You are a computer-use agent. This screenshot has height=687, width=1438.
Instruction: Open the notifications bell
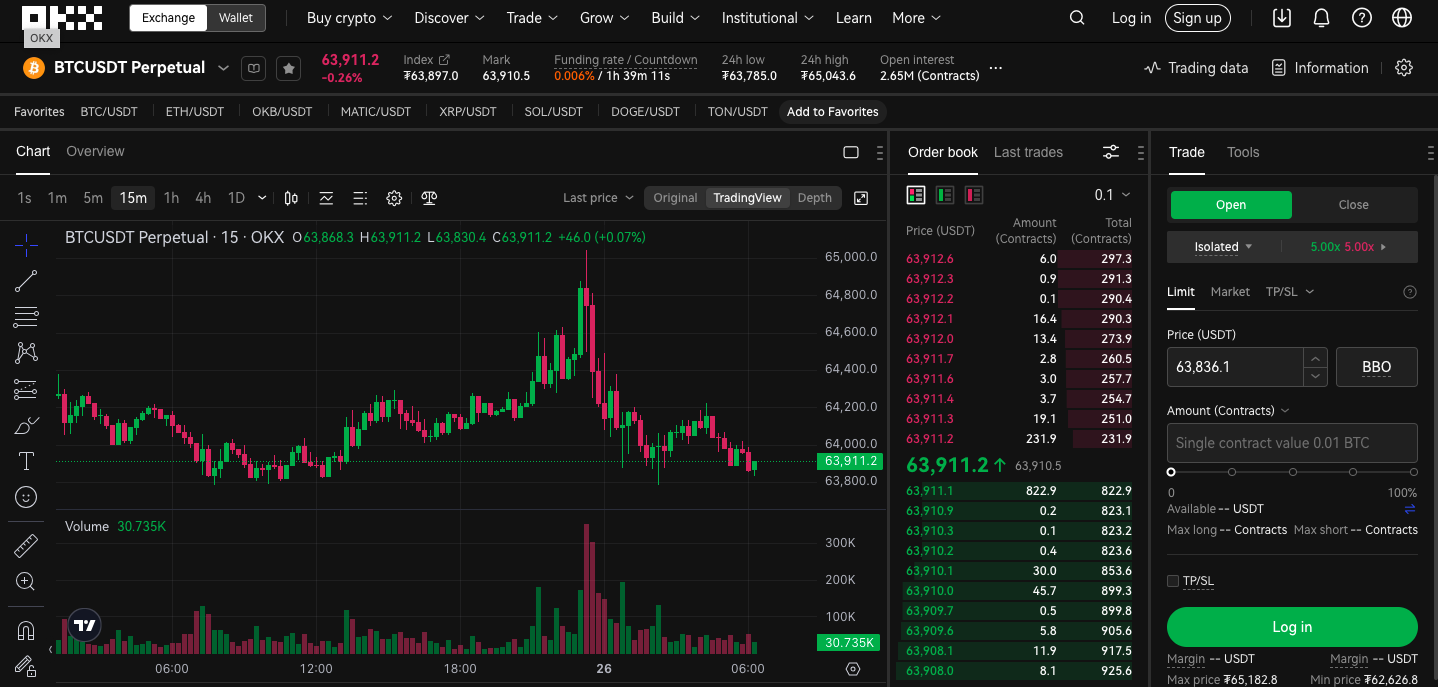pyautogui.click(x=1321, y=18)
